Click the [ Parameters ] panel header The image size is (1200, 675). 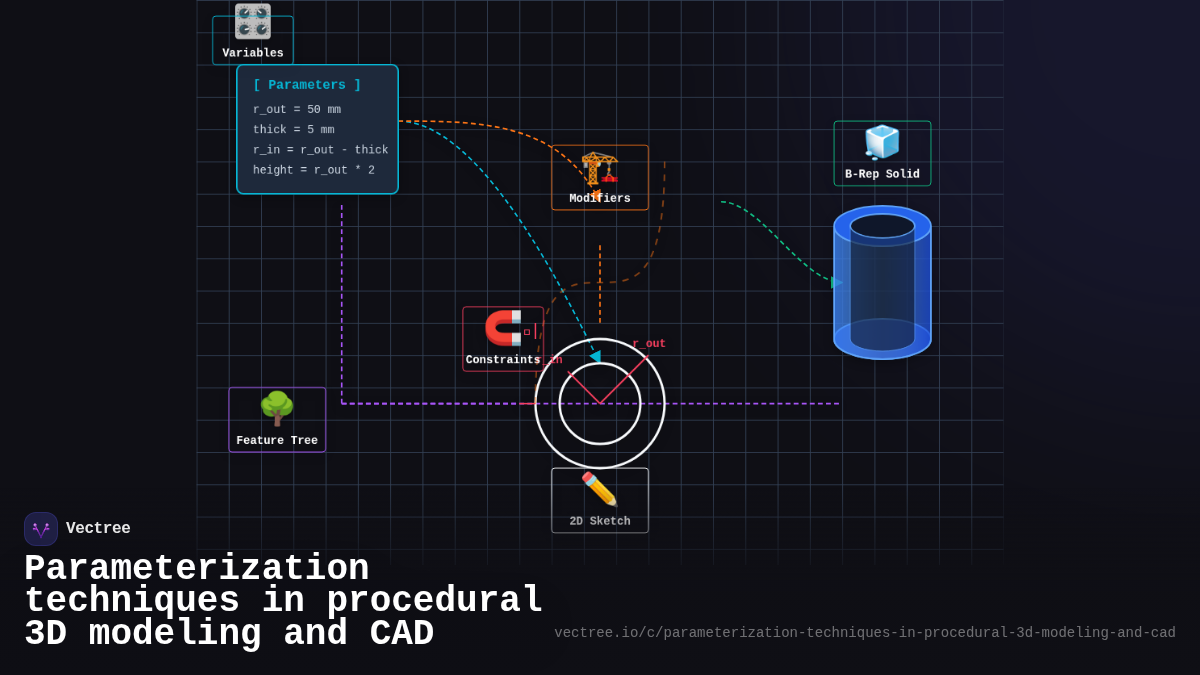(306, 84)
